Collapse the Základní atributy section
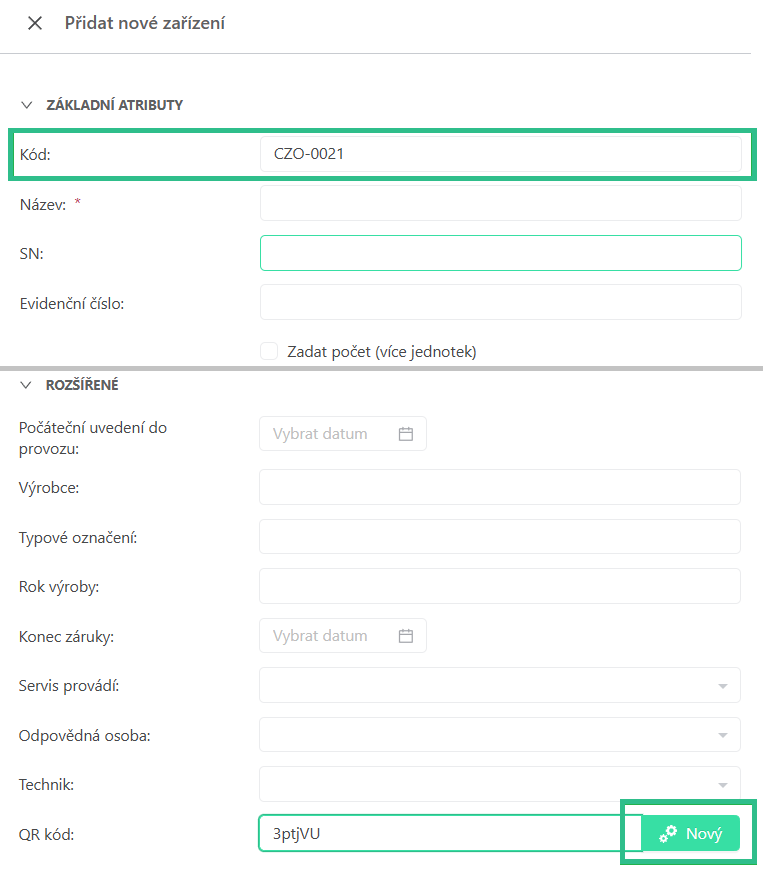Screen dimensions: 763x880 pyautogui.click(x=27, y=105)
